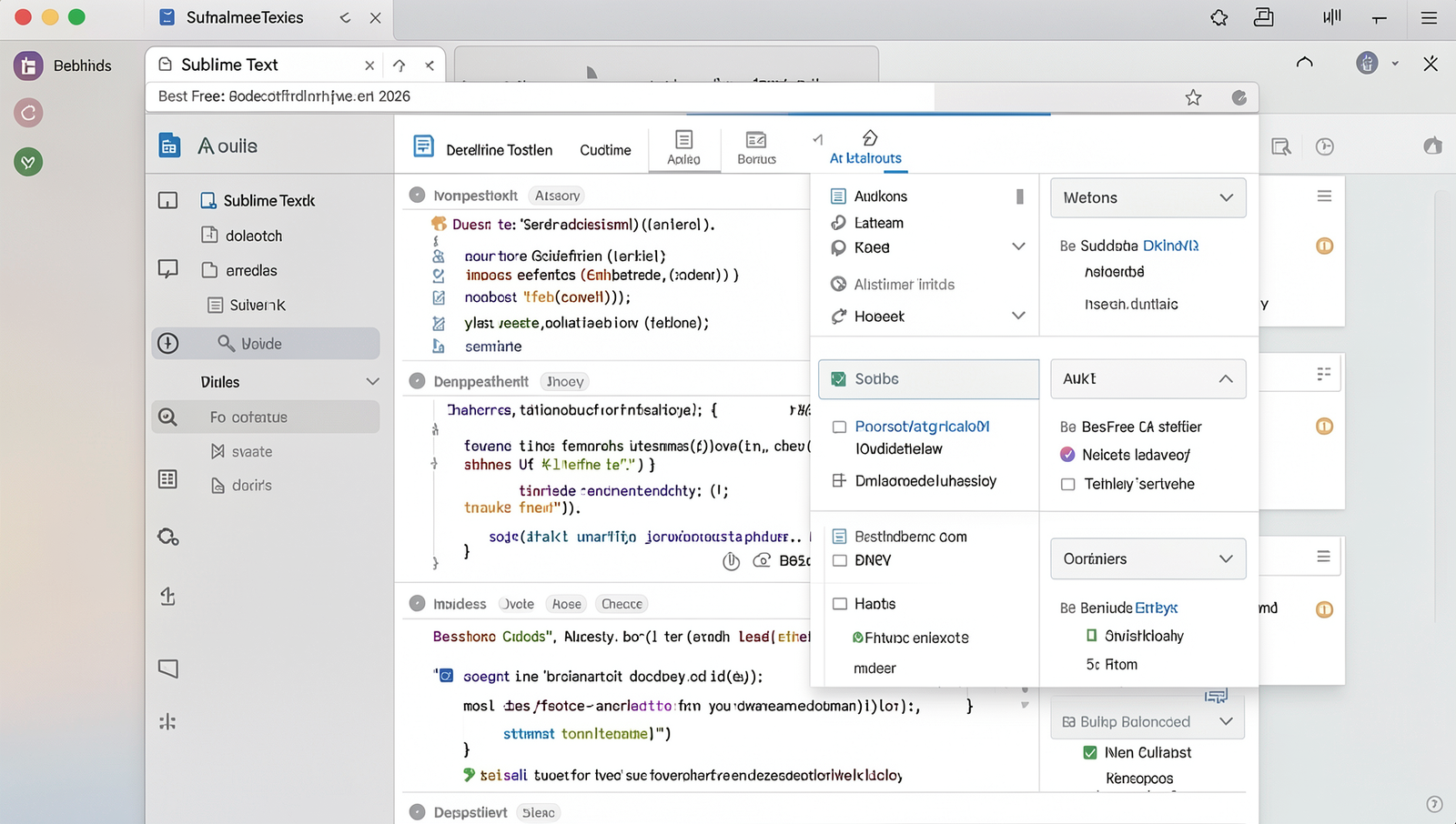The image size is (1456, 824).
Task: Click the clock icon right of the toolbar
Action: (1325, 146)
